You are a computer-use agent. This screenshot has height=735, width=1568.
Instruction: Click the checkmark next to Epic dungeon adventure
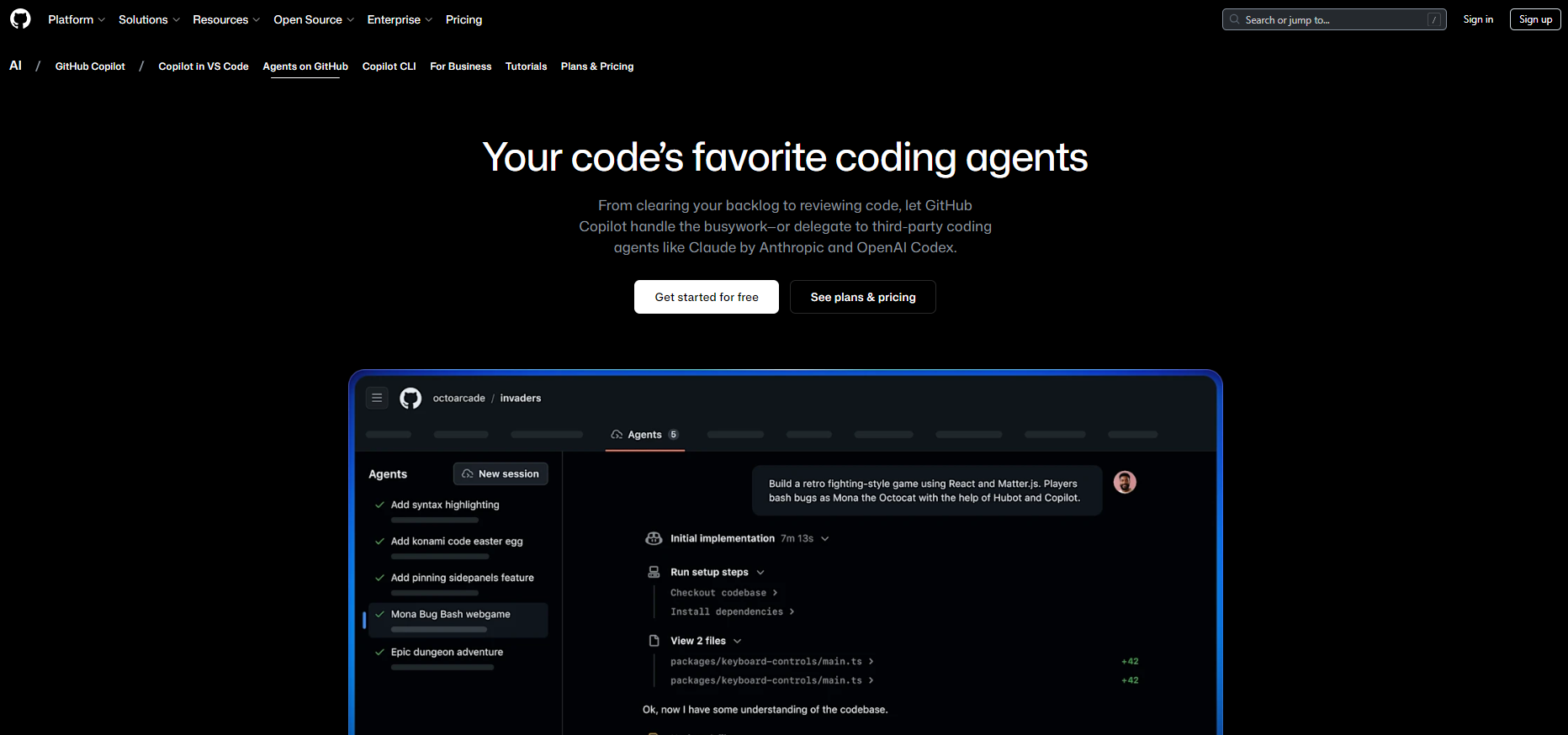click(379, 652)
